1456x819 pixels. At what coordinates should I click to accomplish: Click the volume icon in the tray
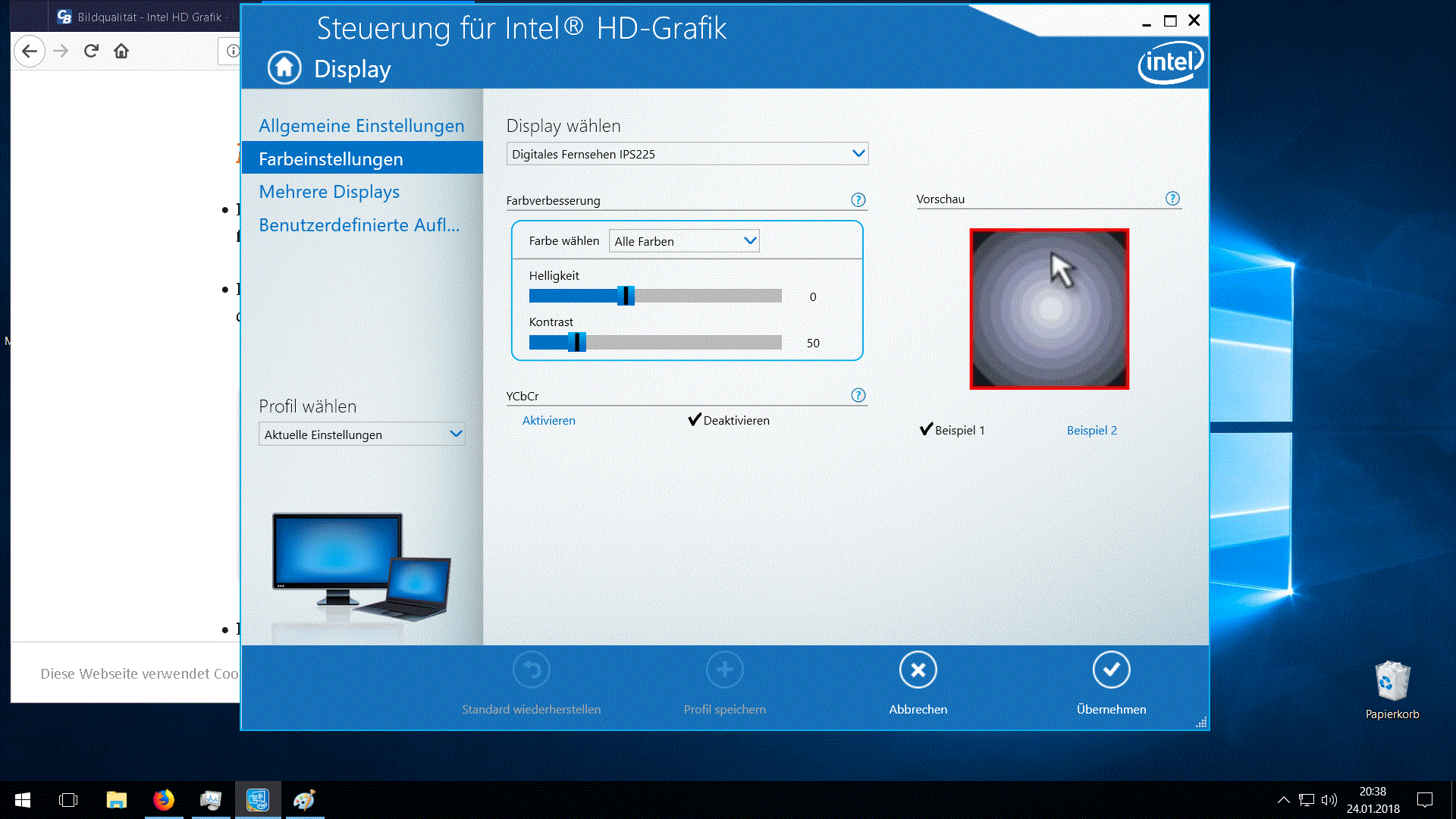[x=1329, y=800]
